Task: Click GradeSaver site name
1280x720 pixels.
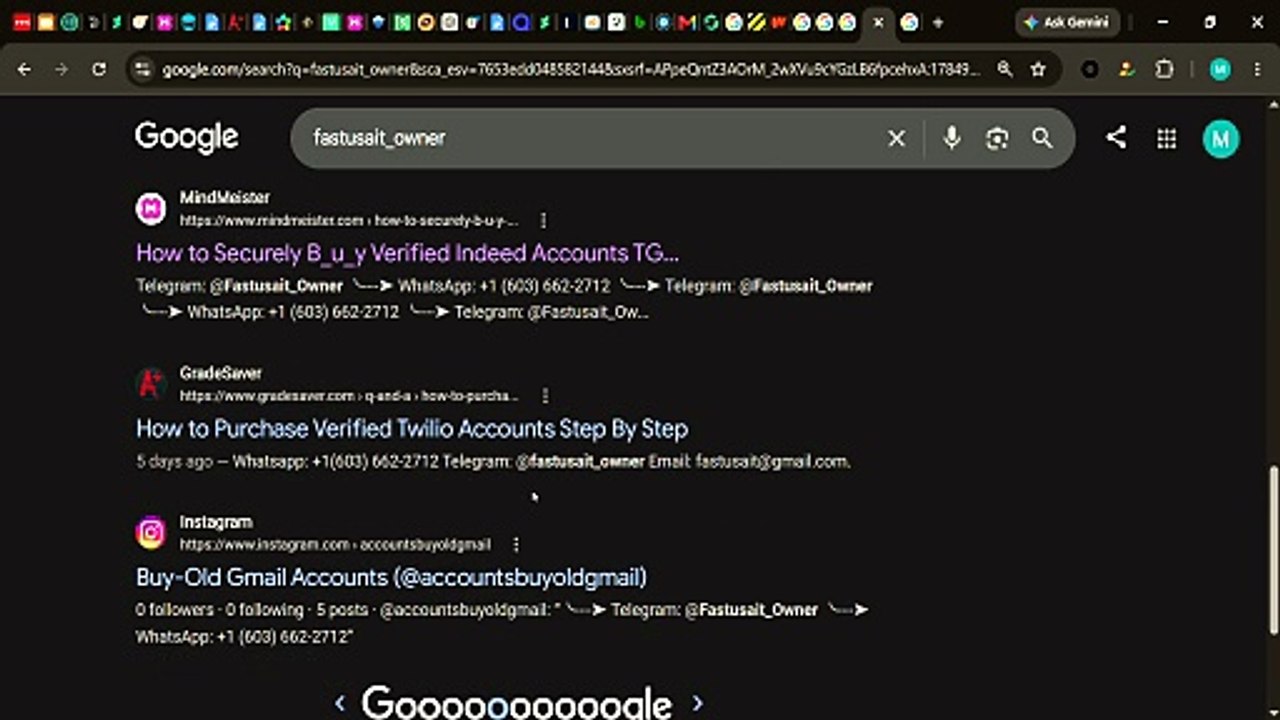Action: pyautogui.click(x=220, y=372)
